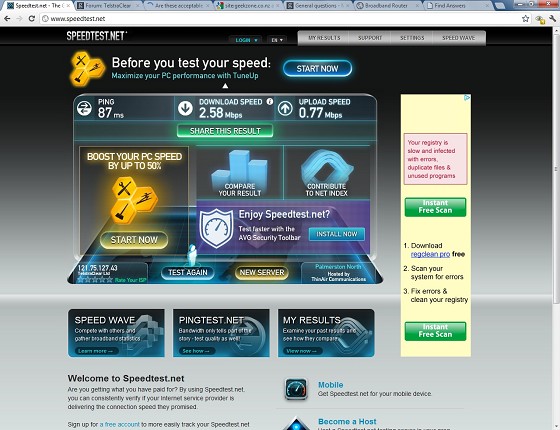Click the registry warning pink ad box
Viewport: 560px width, 430px height.
coord(435,159)
